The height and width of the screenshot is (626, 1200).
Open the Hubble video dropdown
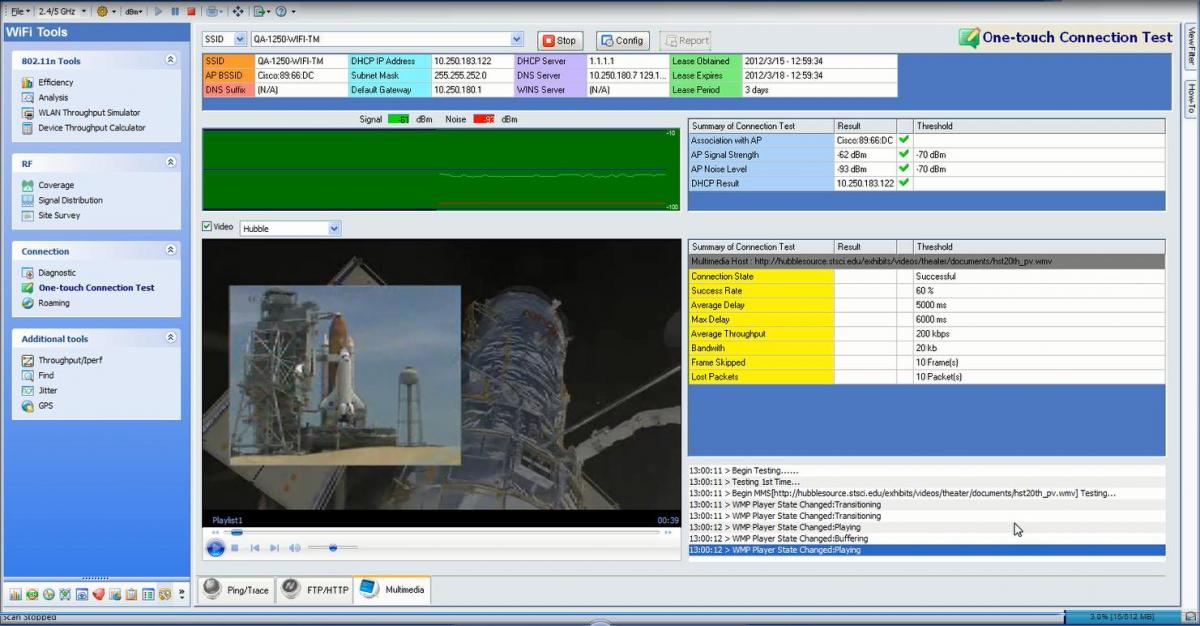tap(334, 228)
